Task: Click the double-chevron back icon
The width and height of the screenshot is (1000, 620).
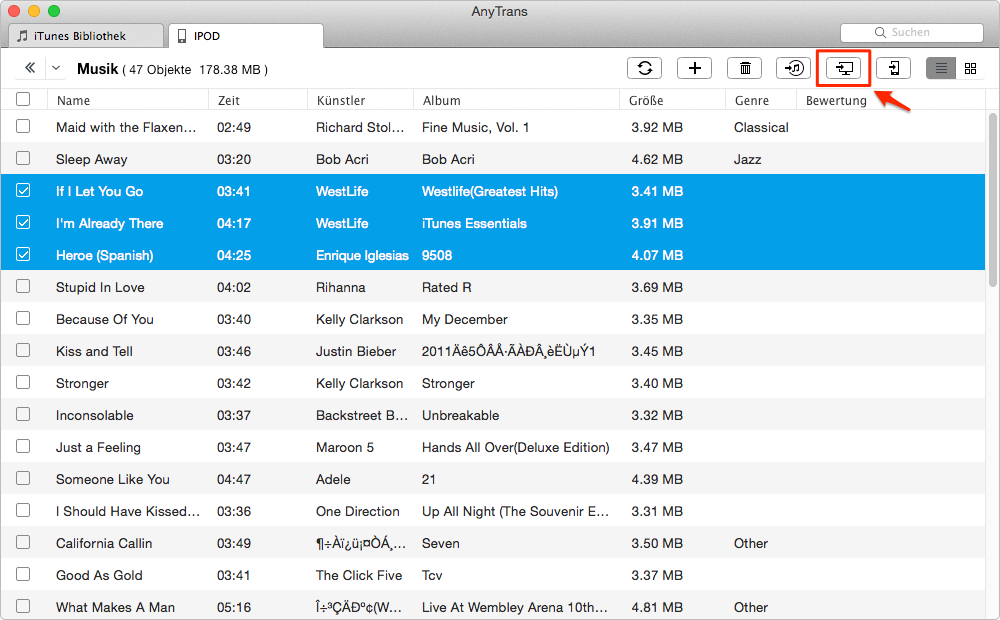Action: 30,68
